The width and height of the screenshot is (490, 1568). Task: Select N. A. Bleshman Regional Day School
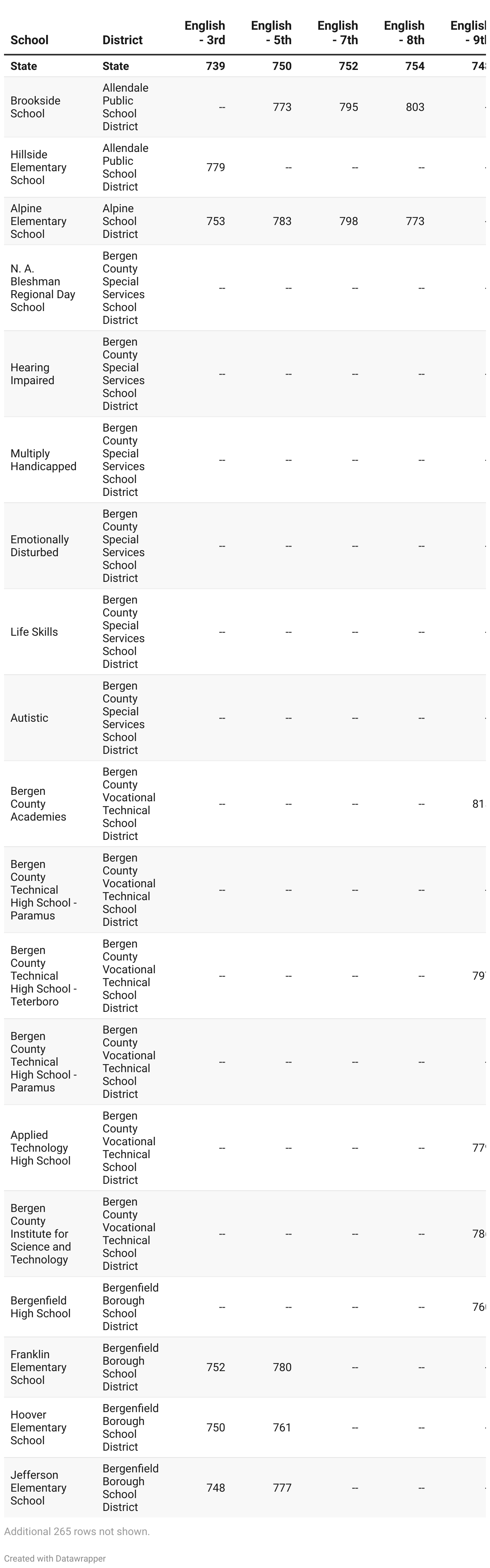(43, 288)
